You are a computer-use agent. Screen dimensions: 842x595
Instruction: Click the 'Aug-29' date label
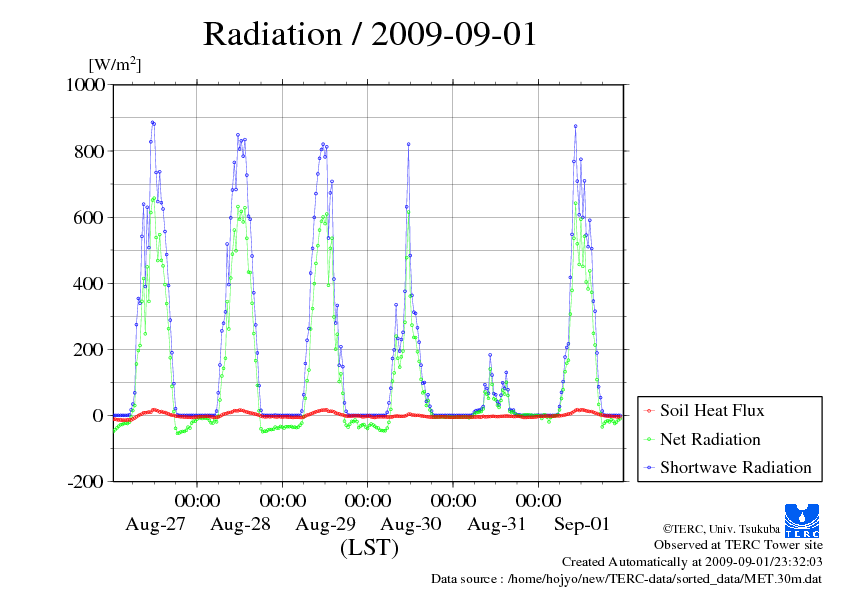[325, 524]
